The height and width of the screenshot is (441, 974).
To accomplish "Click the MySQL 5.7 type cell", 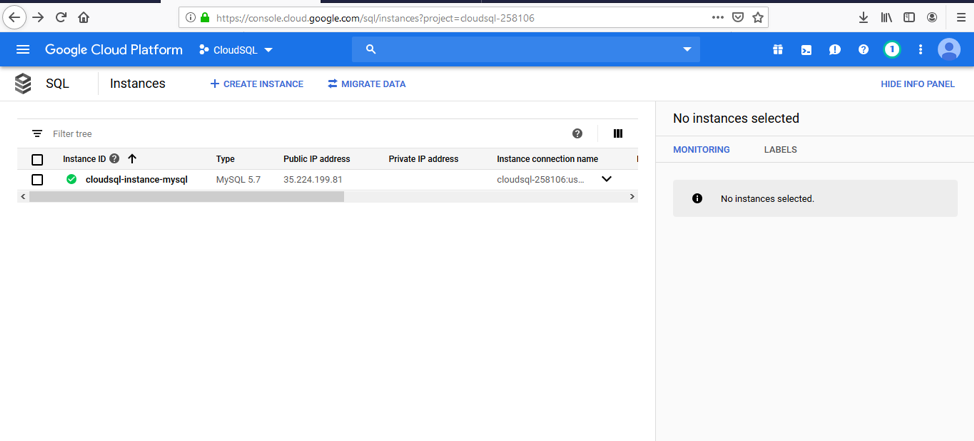I will 239,180.
